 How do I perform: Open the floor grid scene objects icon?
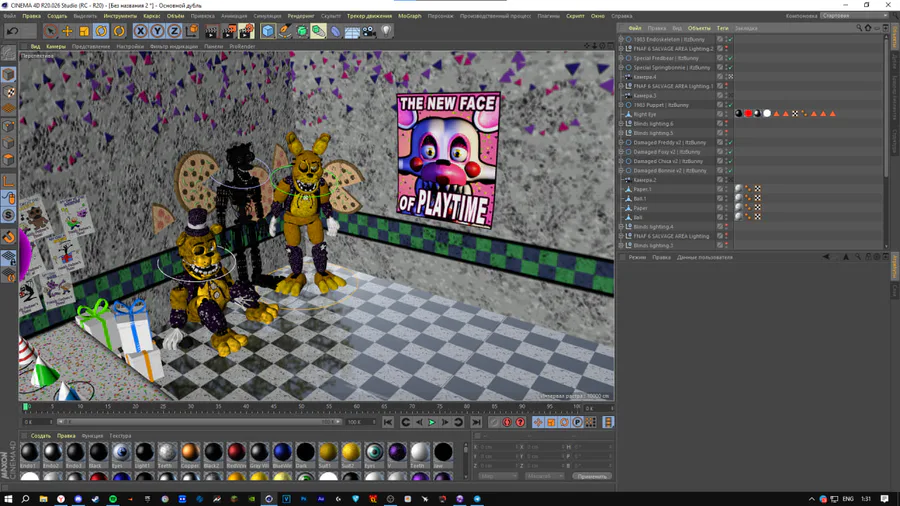(x=352, y=31)
